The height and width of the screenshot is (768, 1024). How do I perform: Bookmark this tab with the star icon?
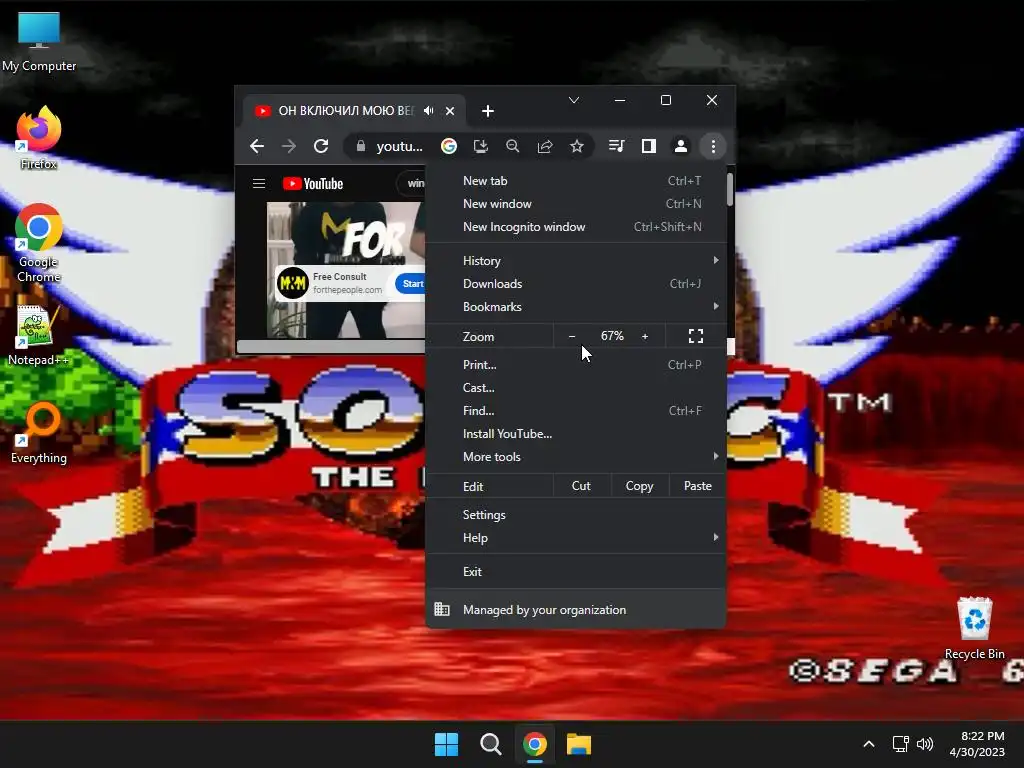click(577, 146)
